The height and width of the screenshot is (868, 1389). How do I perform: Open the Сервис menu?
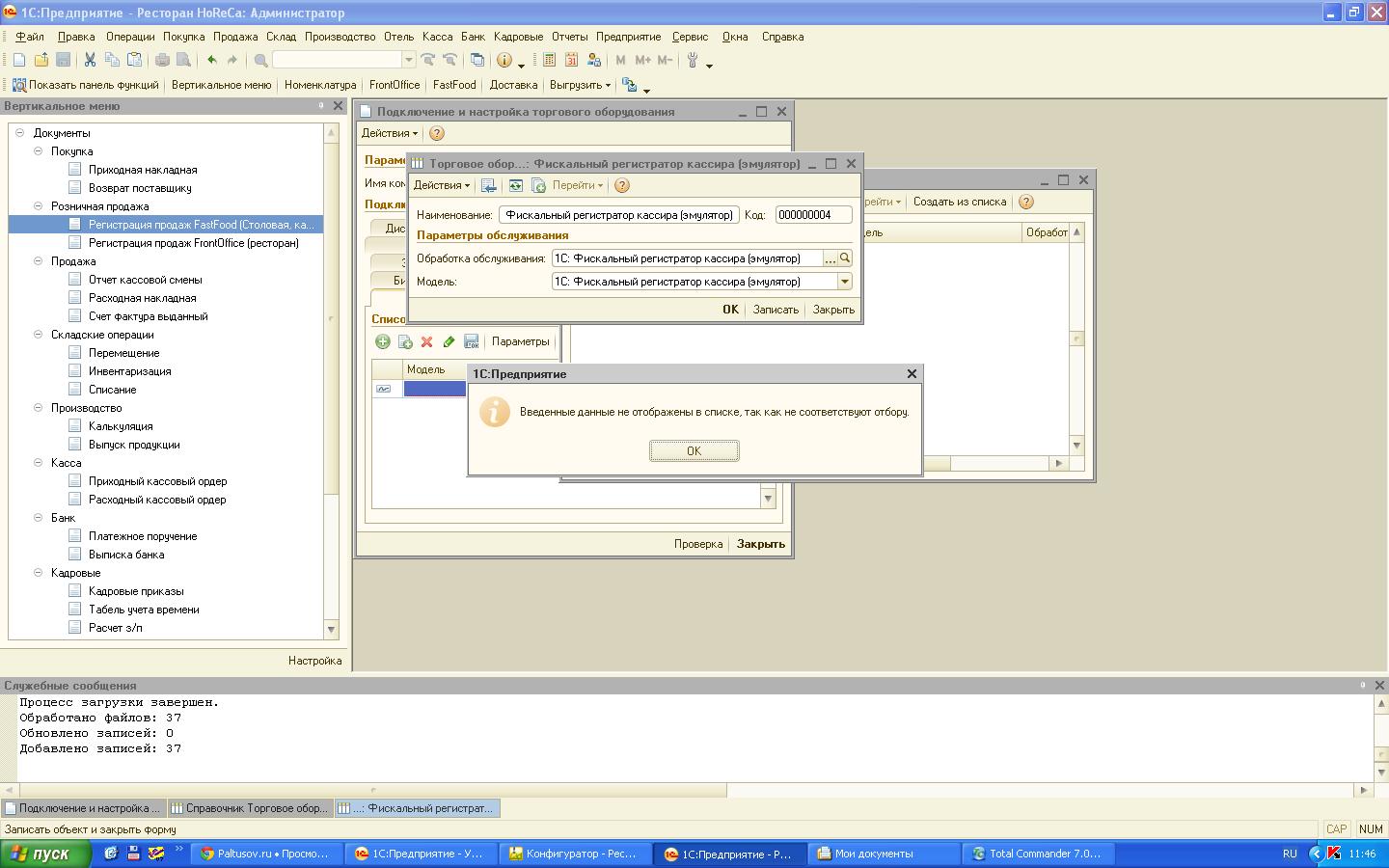690,37
